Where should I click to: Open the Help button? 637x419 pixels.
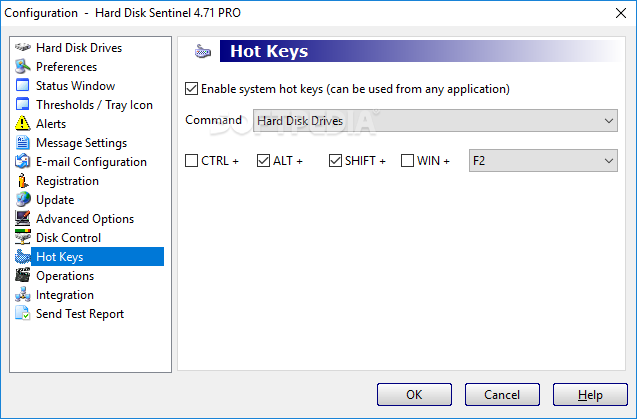pyautogui.click(x=590, y=395)
